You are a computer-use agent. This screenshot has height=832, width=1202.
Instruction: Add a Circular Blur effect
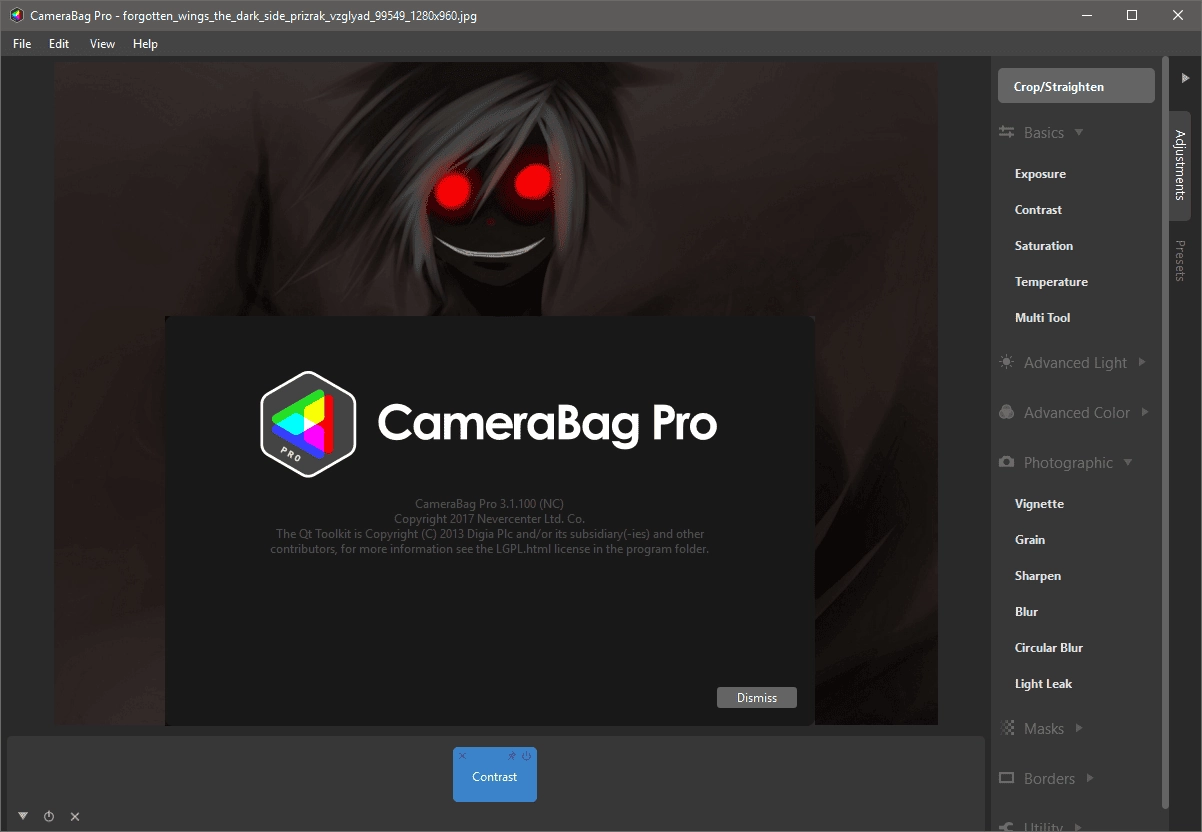pyautogui.click(x=1048, y=648)
